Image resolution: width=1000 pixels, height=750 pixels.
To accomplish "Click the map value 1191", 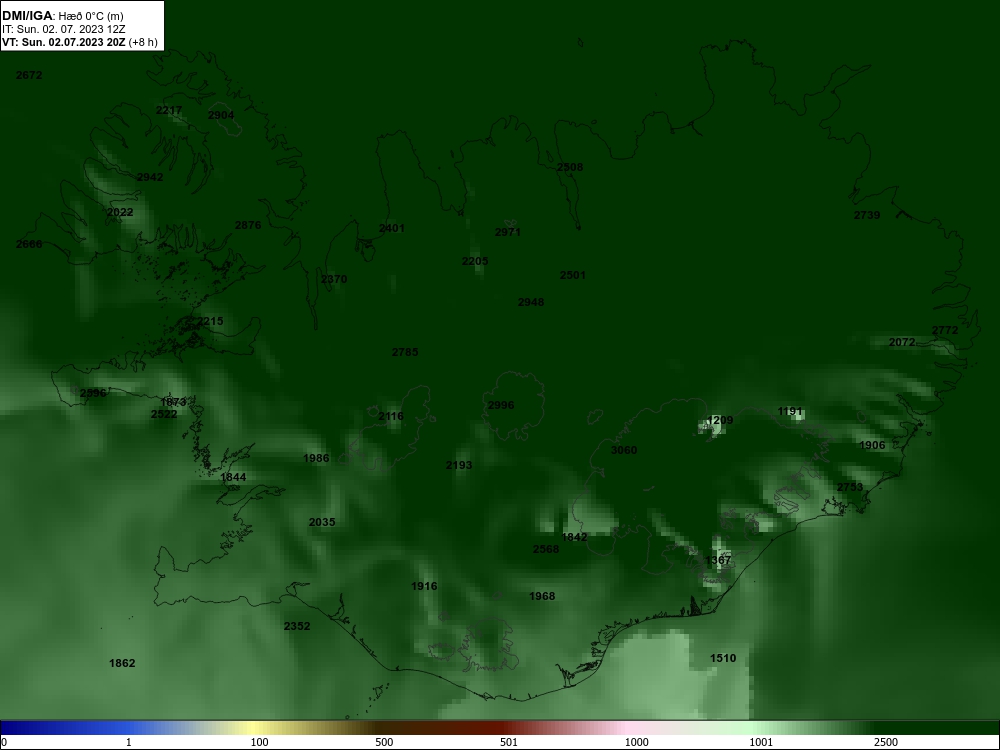I will coord(790,411).
